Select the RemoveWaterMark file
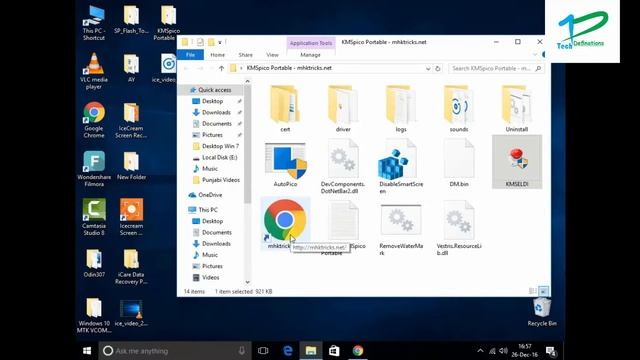 pyautogui.click(x=401, y=229)
